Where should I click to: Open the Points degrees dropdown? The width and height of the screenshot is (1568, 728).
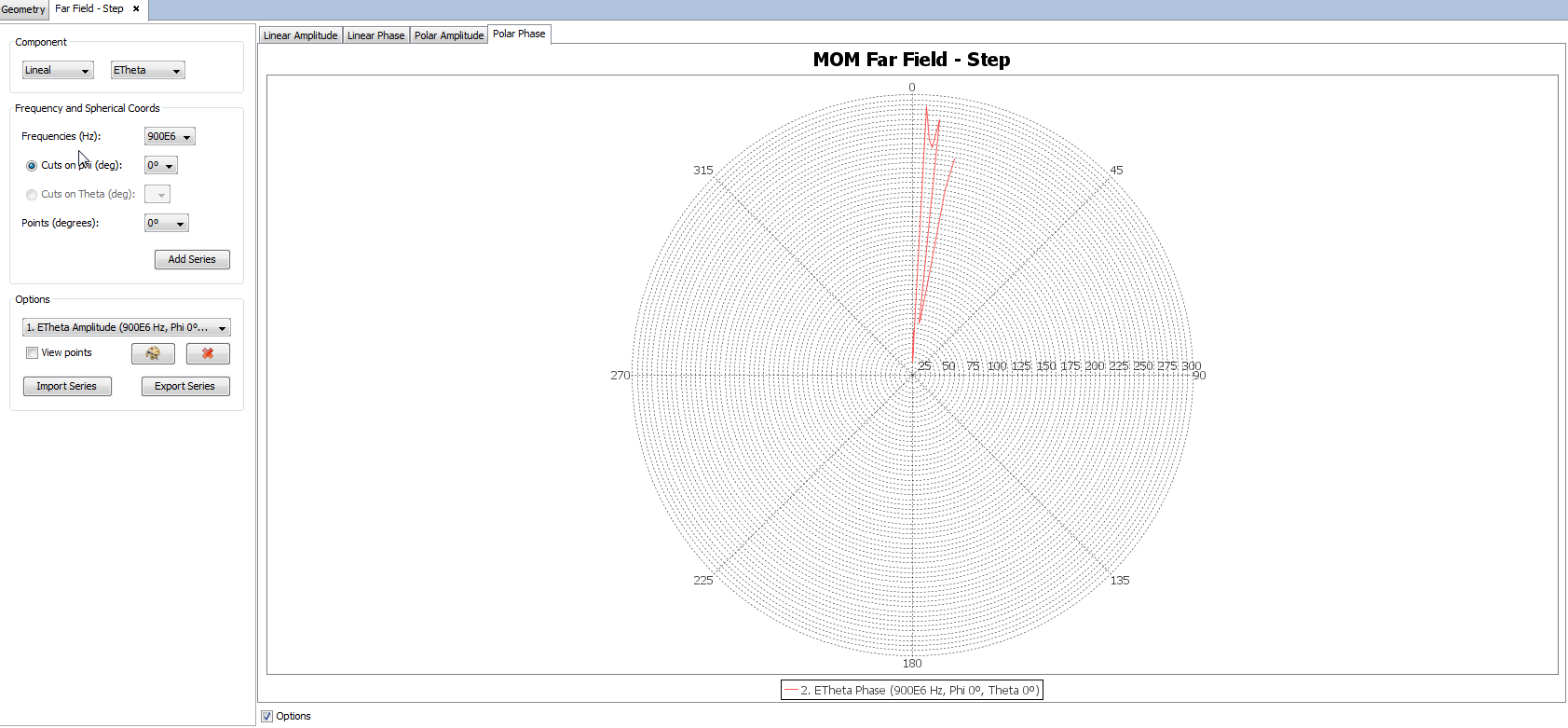coord(167,224)
